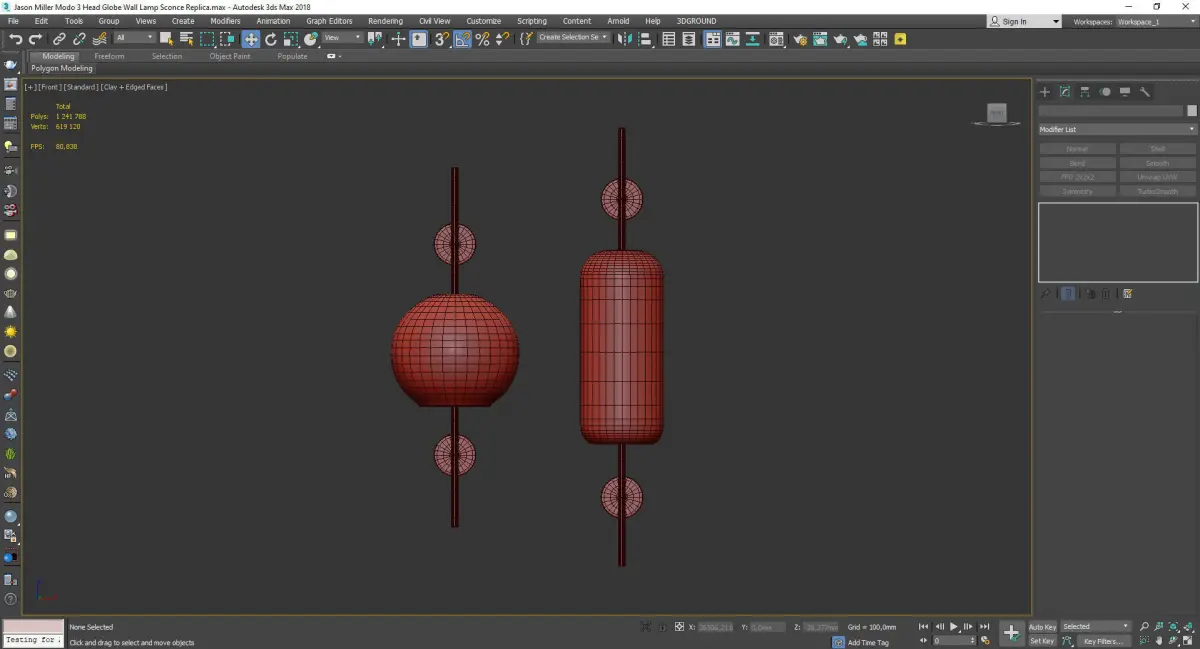Activate the Select Object tool
Viewport: 1200px width, 649px height.
point(166,39)
